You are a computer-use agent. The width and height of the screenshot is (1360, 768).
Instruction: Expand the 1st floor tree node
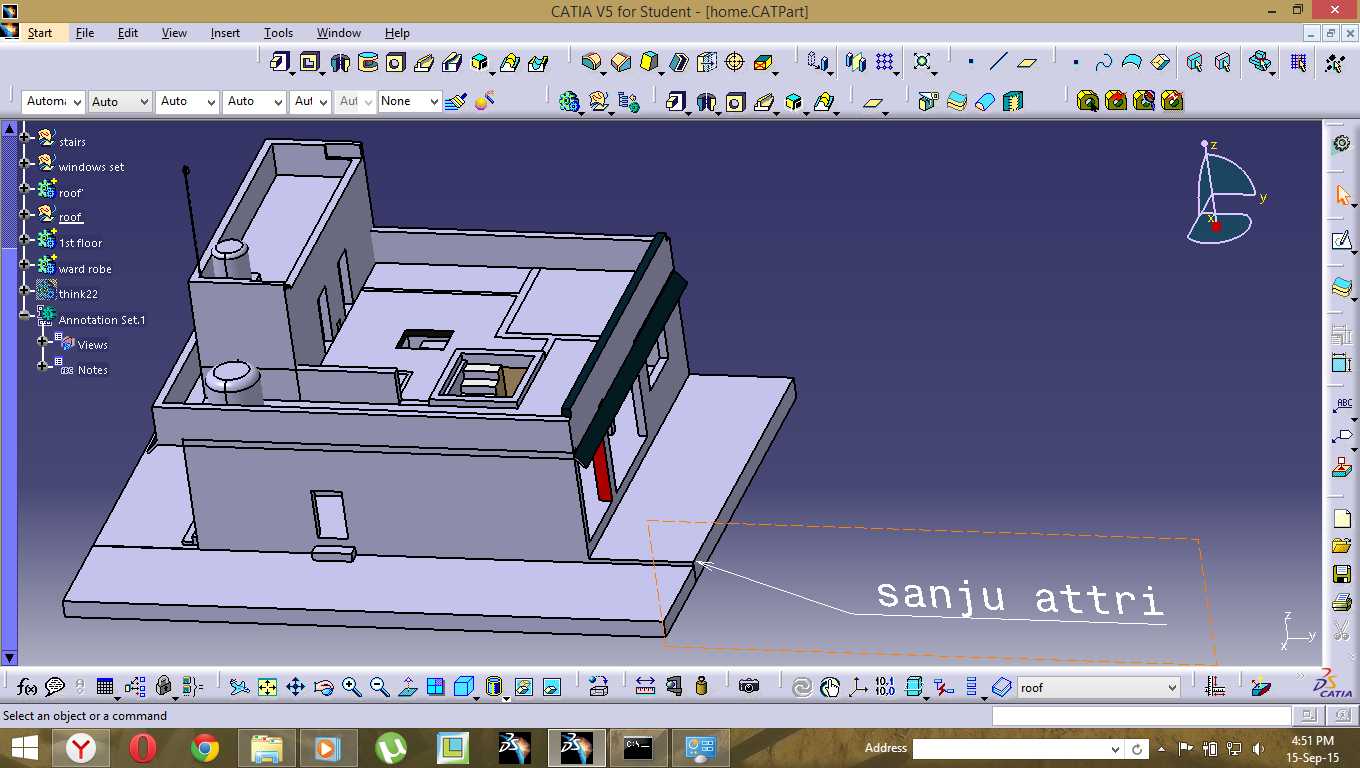pos(26,238)
